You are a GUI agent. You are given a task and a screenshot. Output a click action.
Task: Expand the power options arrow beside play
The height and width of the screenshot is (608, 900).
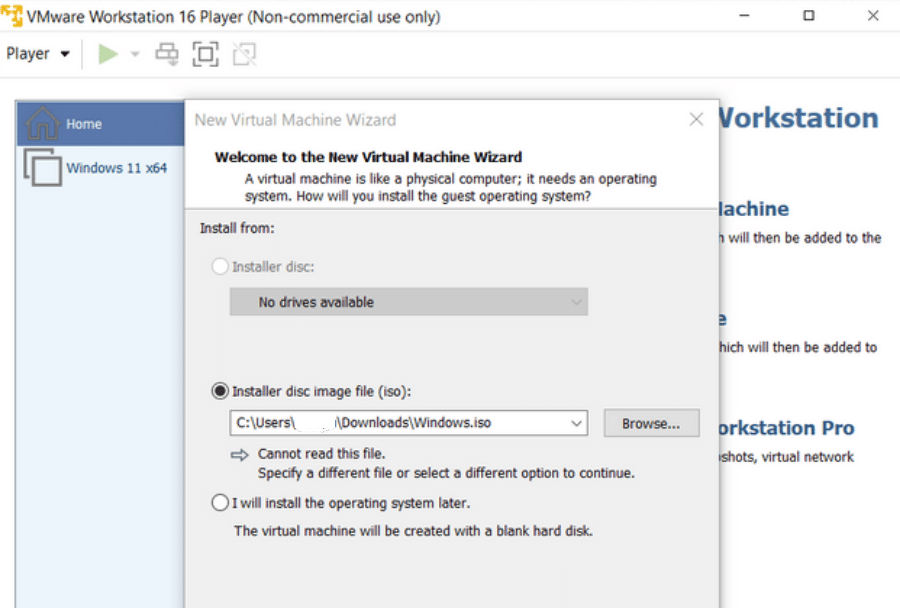[135, 54]
